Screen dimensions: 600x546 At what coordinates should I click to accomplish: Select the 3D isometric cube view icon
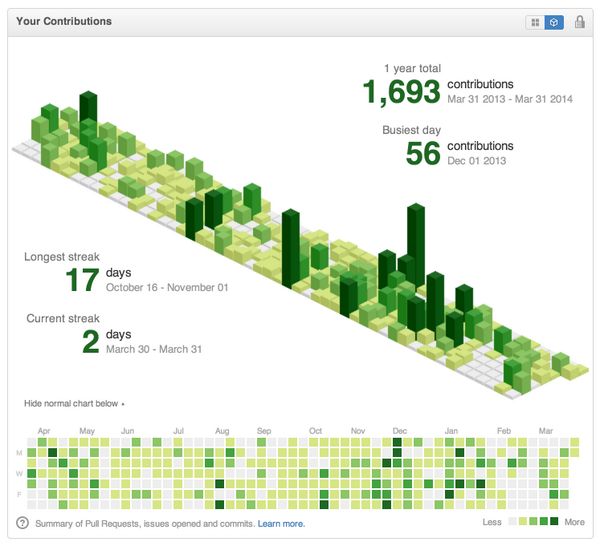point(554,23)
